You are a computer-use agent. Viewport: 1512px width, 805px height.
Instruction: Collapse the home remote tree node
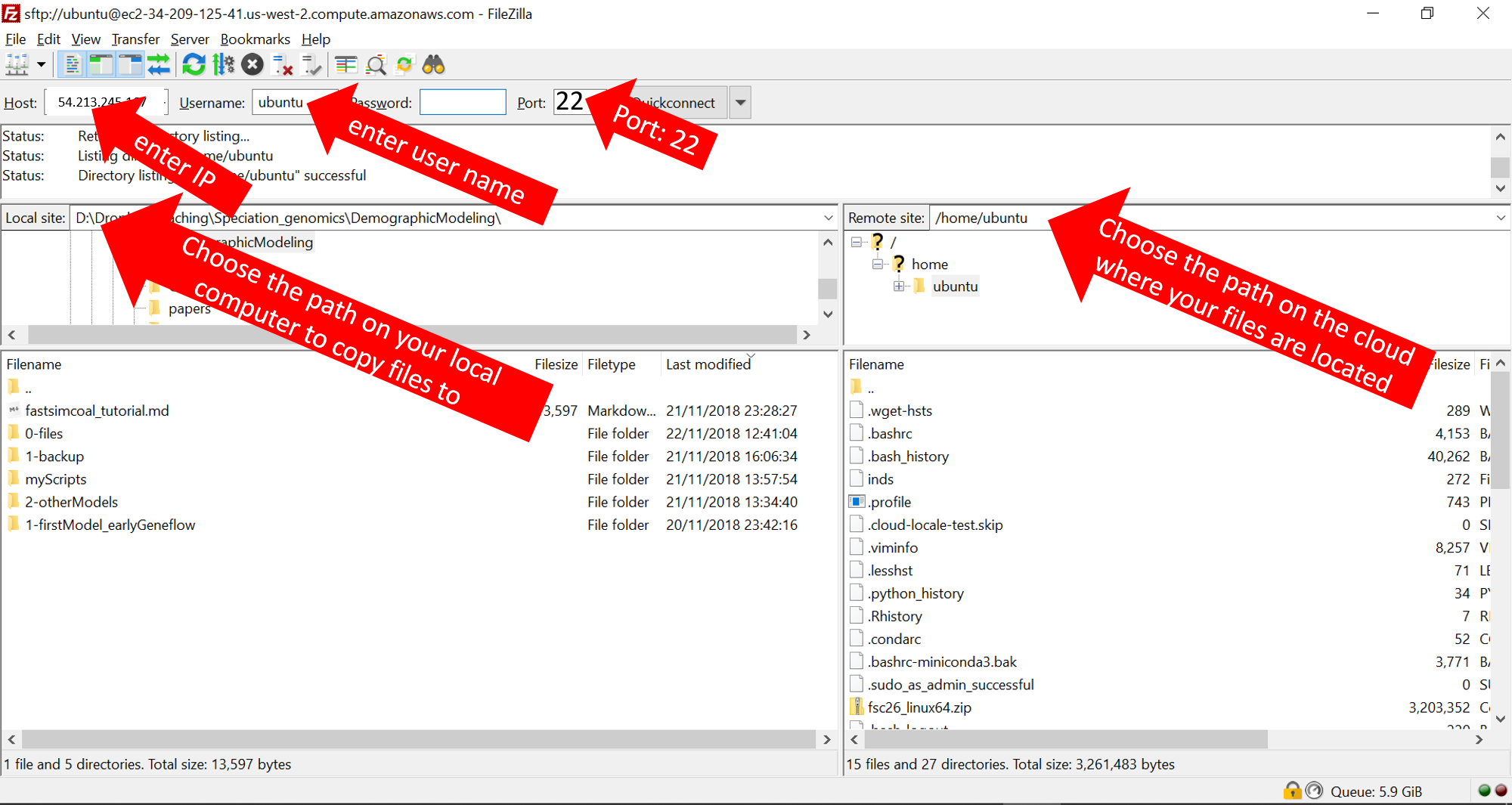[878, 264]
